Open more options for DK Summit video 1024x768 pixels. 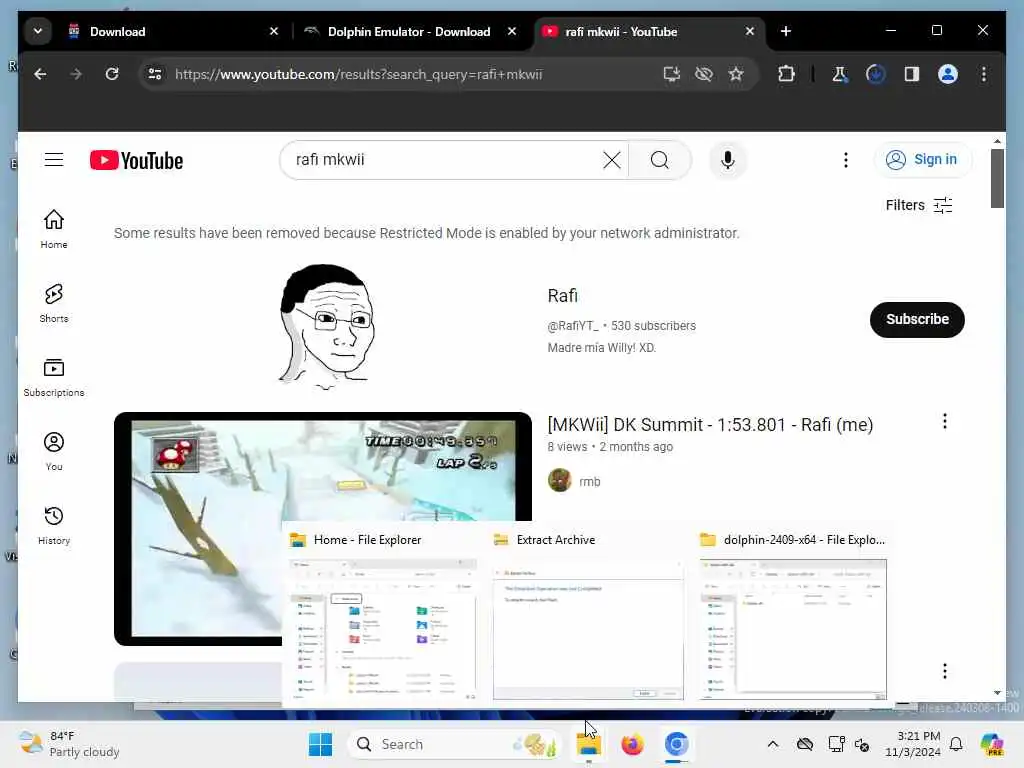944,422
